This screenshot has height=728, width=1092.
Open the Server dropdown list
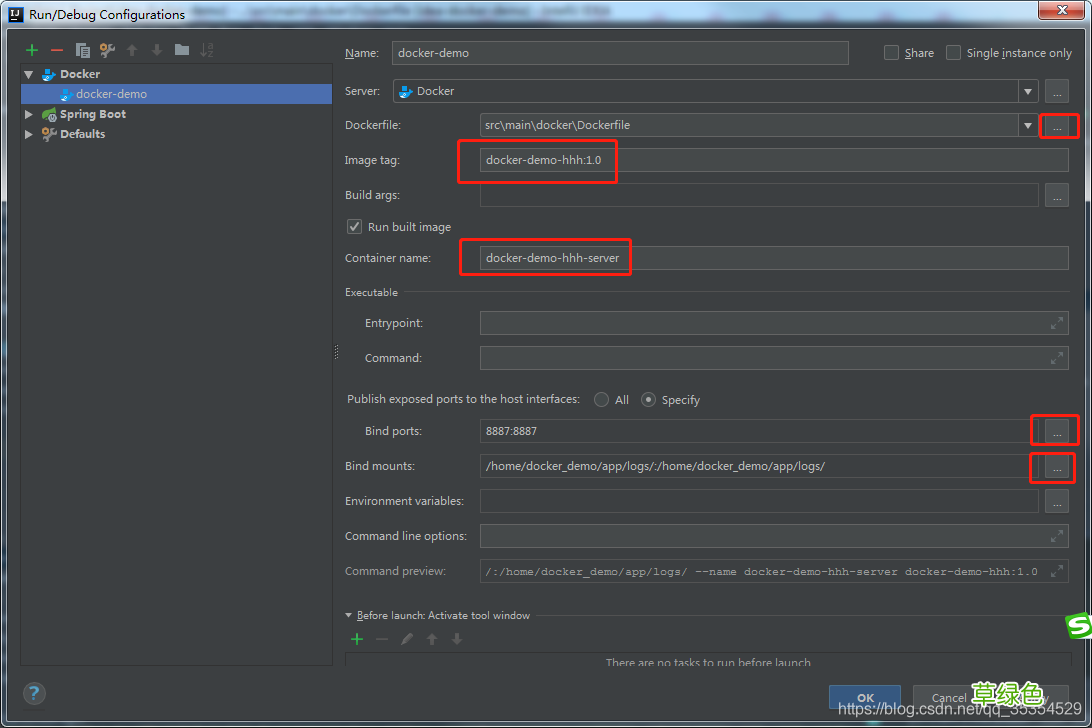(x=1028, y=91)
